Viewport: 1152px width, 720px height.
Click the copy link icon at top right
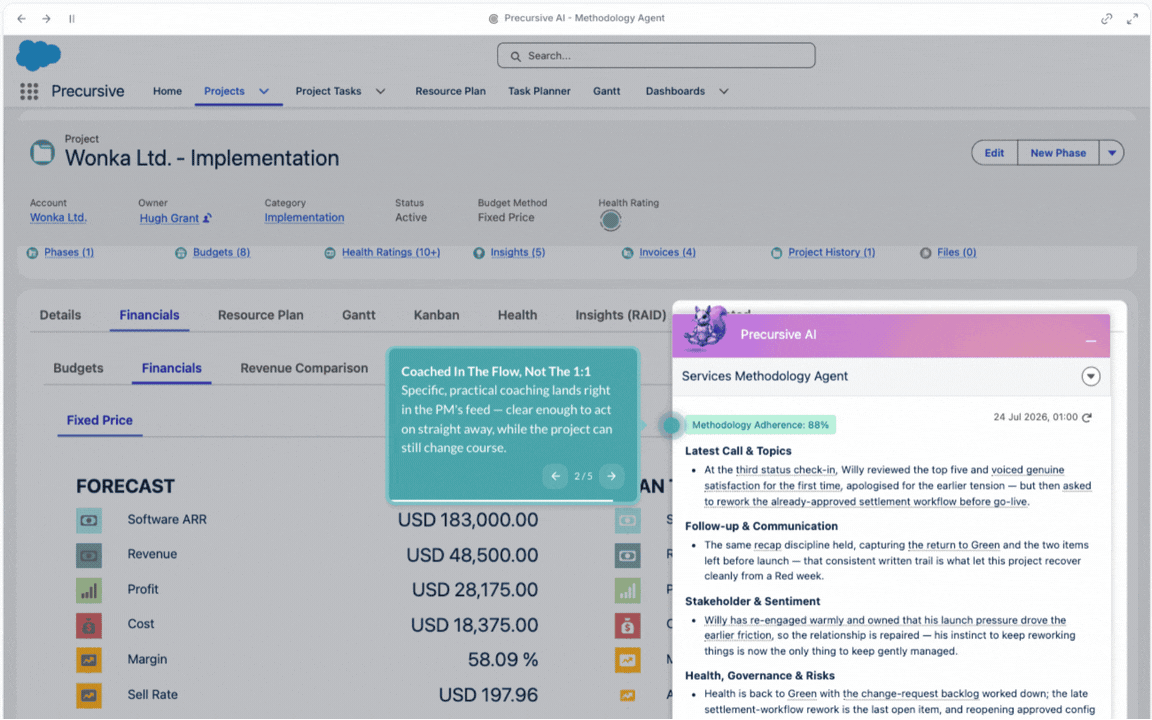(1106, 18)
